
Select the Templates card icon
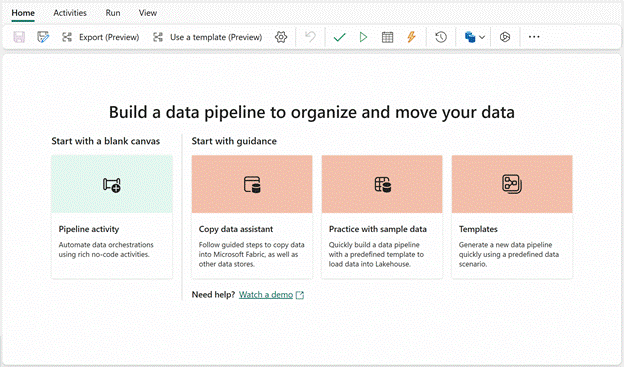click(512, 184)
